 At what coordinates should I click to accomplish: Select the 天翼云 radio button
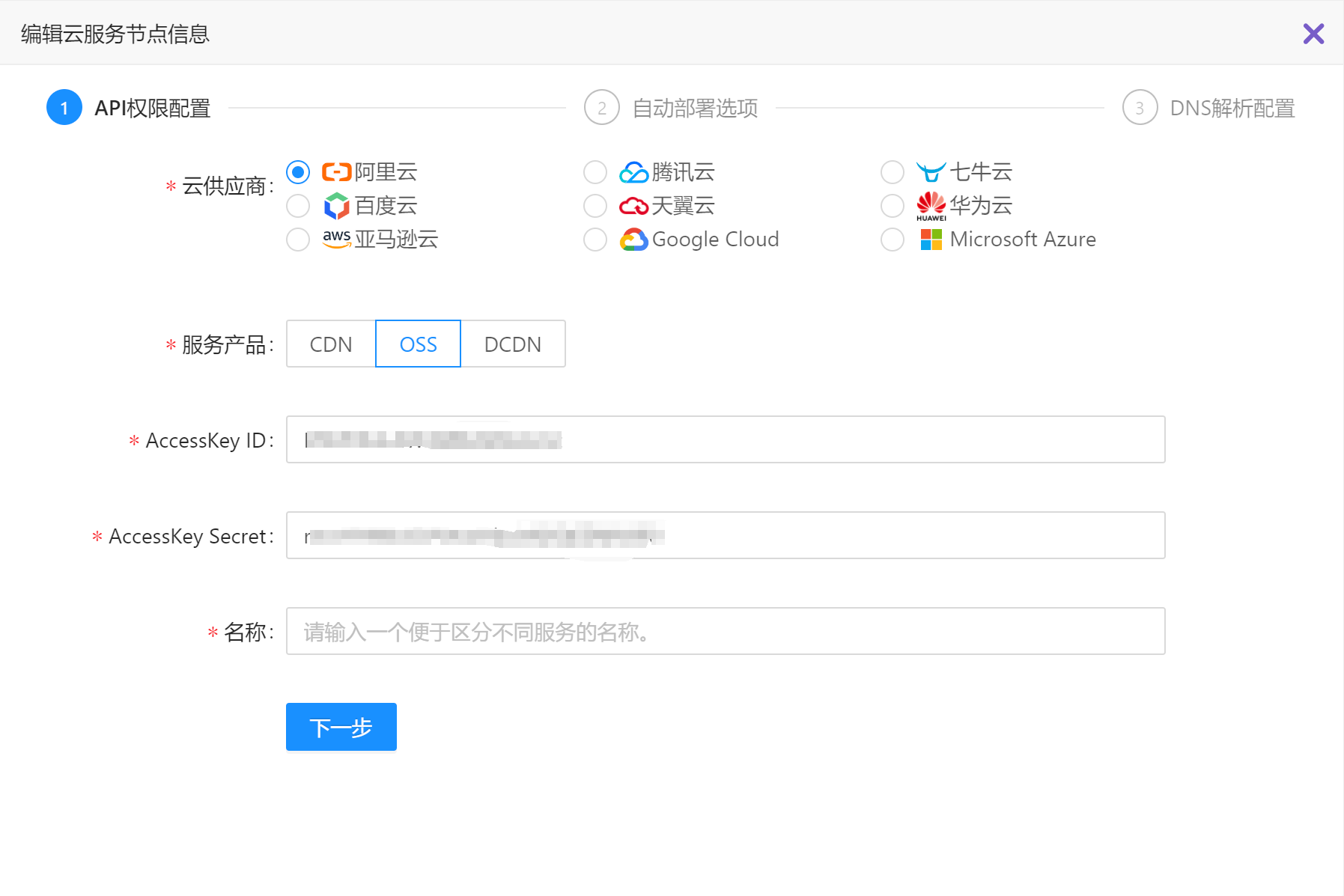[595, 206]
